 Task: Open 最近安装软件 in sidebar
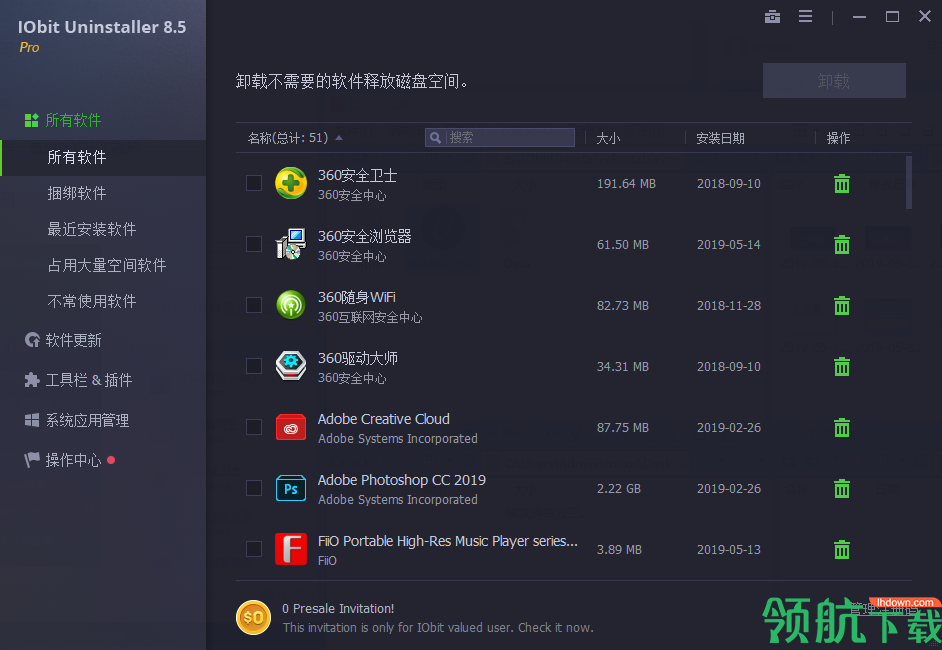pos(92,229)
